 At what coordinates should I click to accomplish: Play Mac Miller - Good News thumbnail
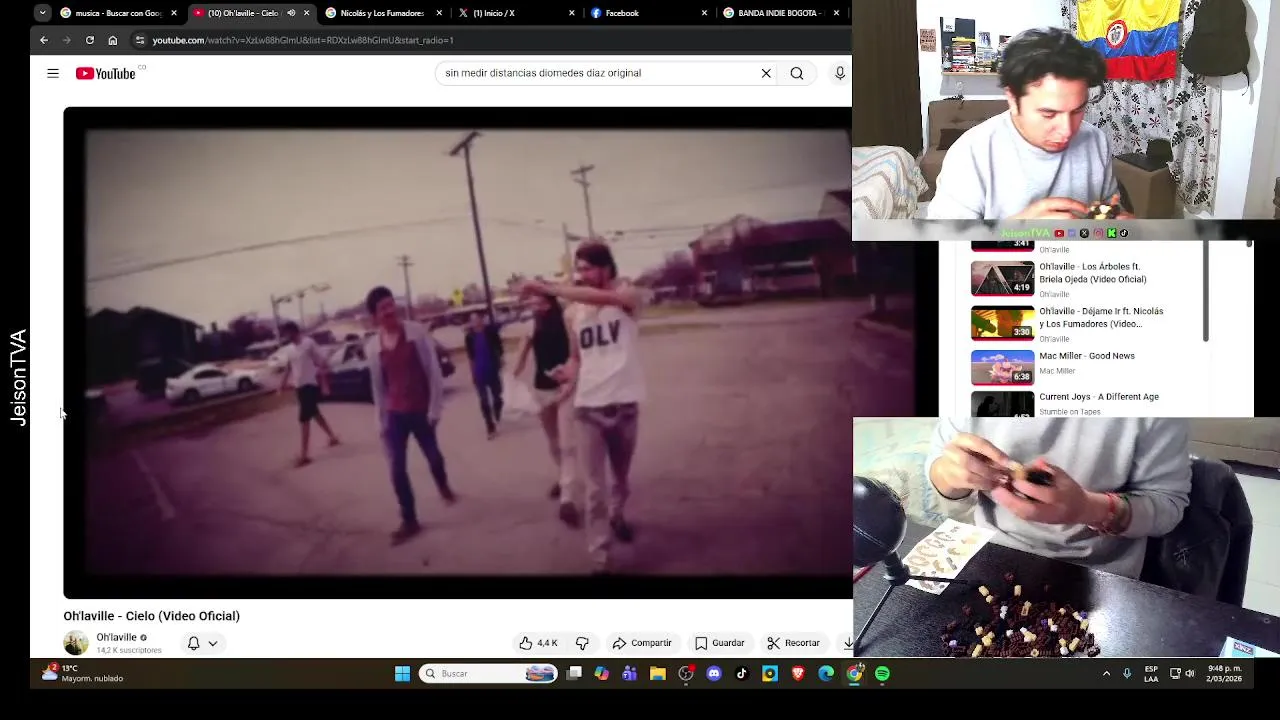click(1003, 367)
